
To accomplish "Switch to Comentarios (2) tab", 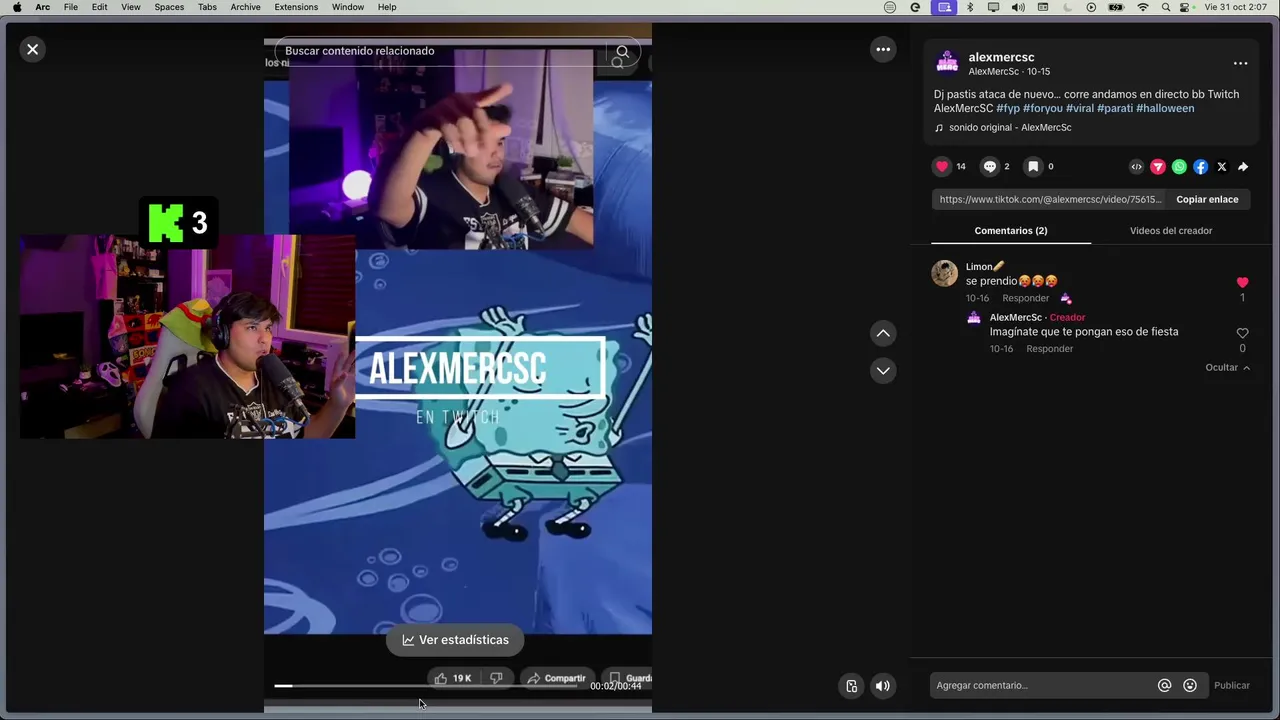I will (x=1011, y=231).
